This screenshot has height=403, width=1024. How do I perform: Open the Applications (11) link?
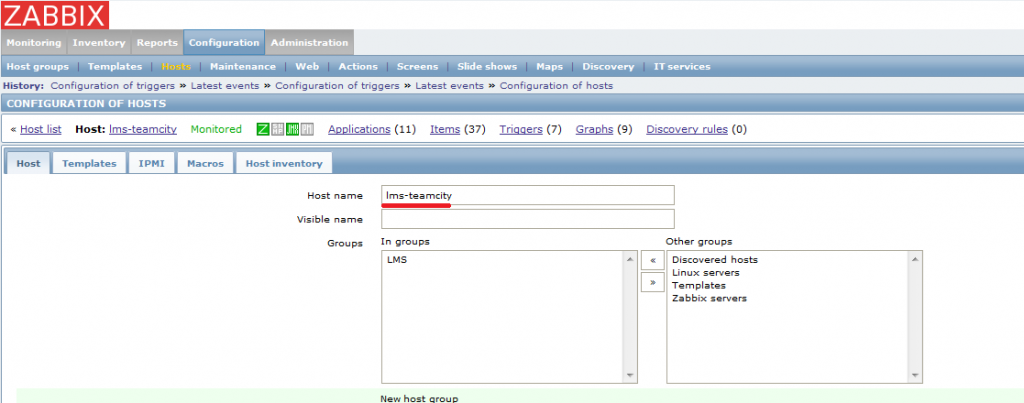click(x=359, y=129)
